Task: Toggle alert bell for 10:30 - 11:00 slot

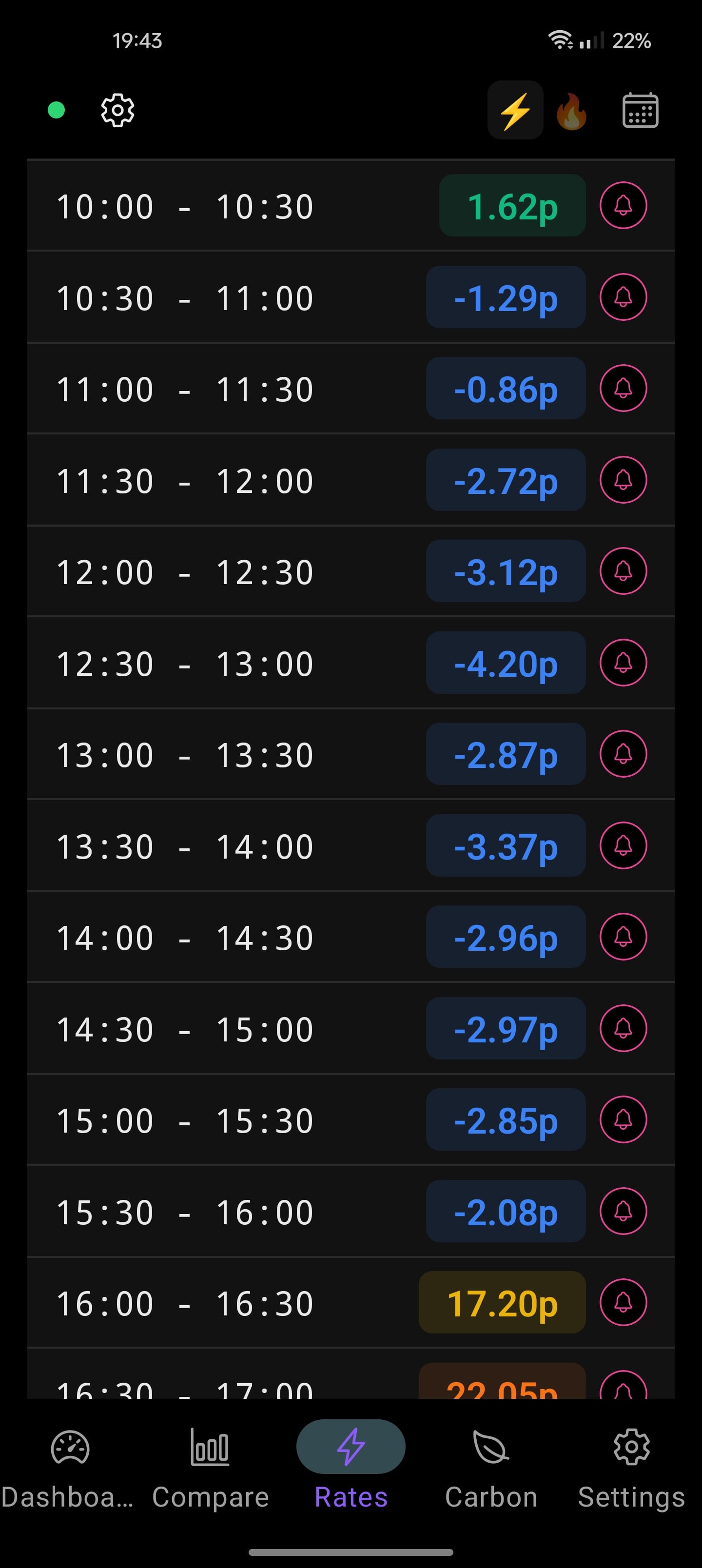Action: [x=623, y=297]
